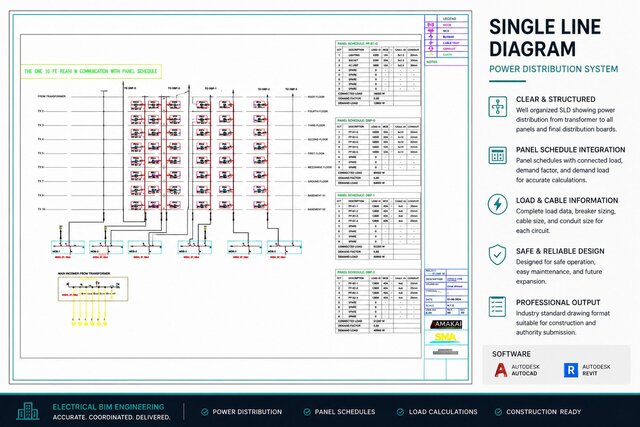Click the Autodesk Revit blue R logo
640x427 pixels.
click(571, 370)
